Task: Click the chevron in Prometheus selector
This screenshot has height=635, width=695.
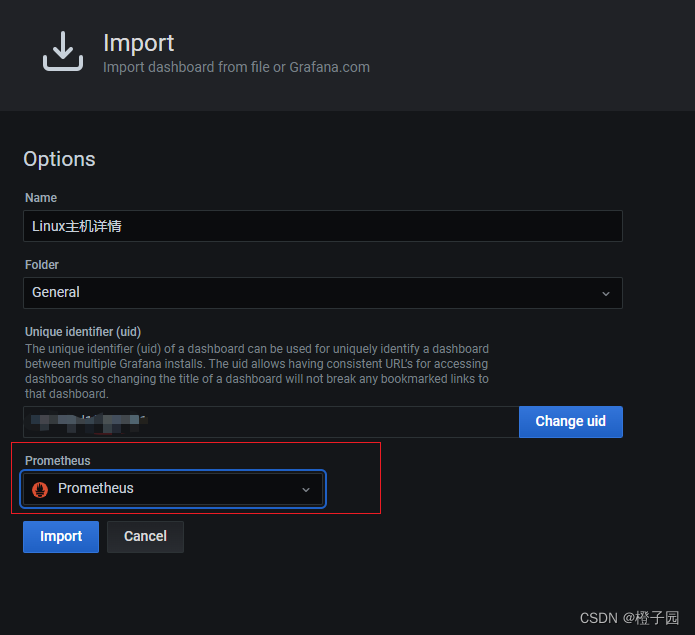Action: click(x=305, y=490)
